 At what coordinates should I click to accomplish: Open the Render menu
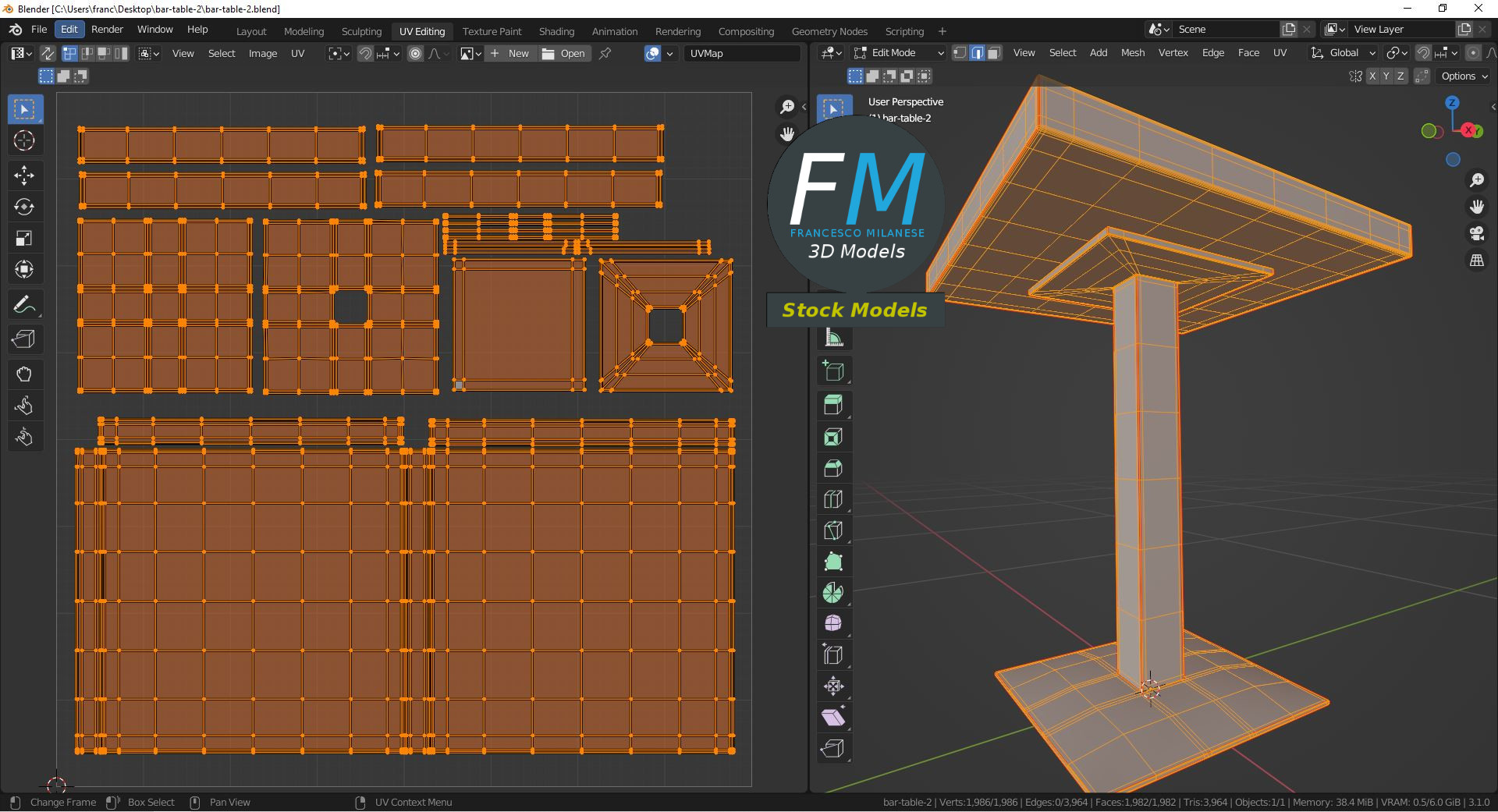click(x=107, y=30)
